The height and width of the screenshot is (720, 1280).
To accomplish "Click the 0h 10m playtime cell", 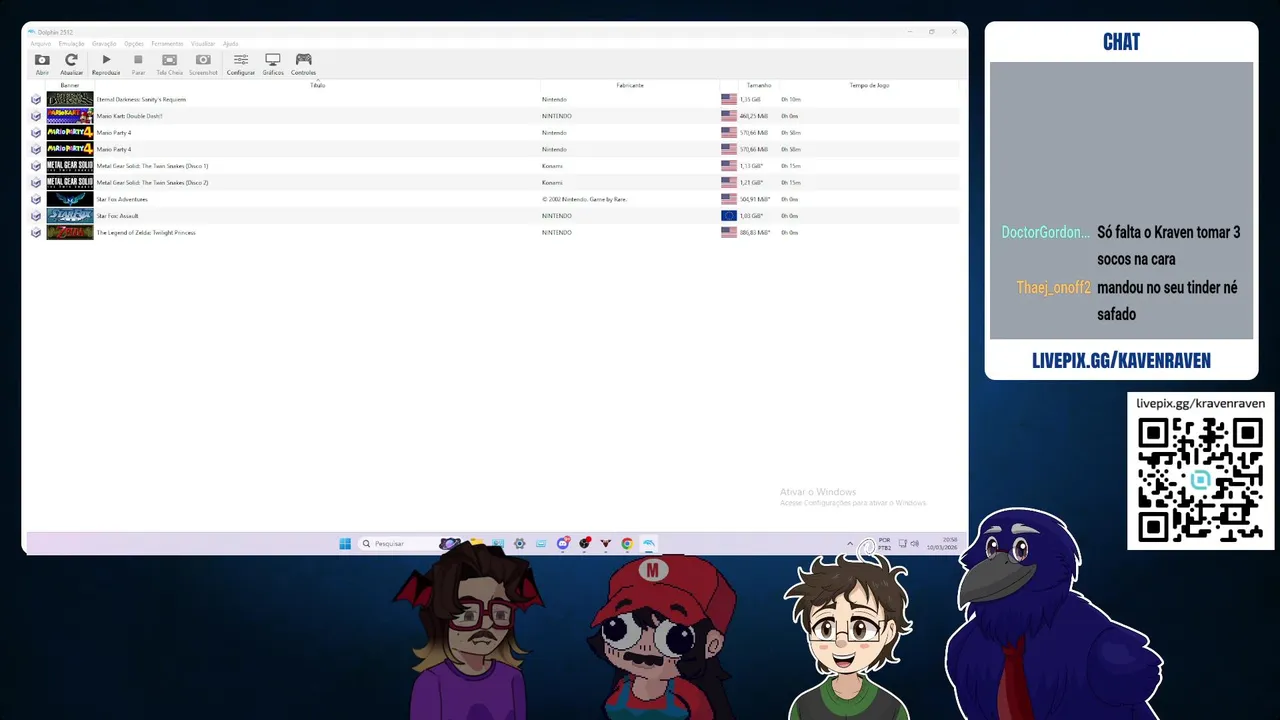I will [x=790, y=100].
